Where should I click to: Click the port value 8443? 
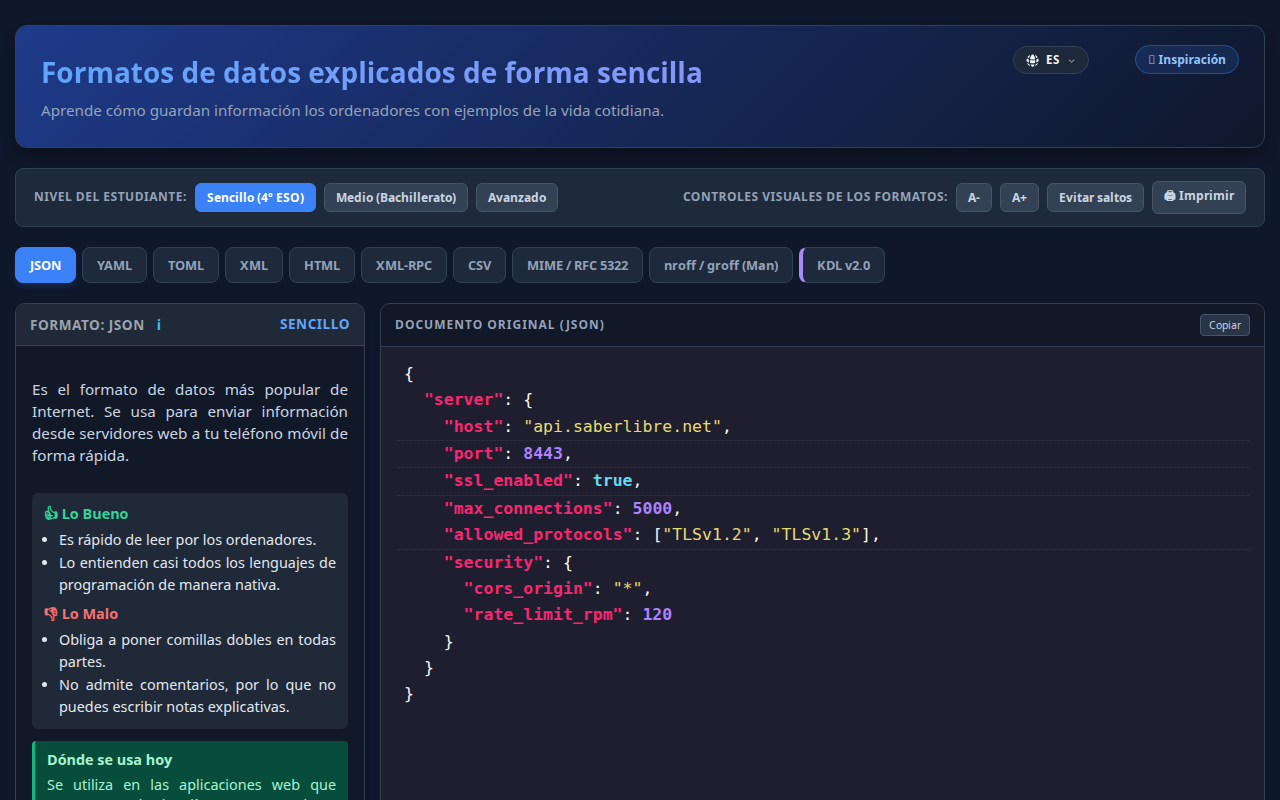pyautogui.click(x=543, y=454)
